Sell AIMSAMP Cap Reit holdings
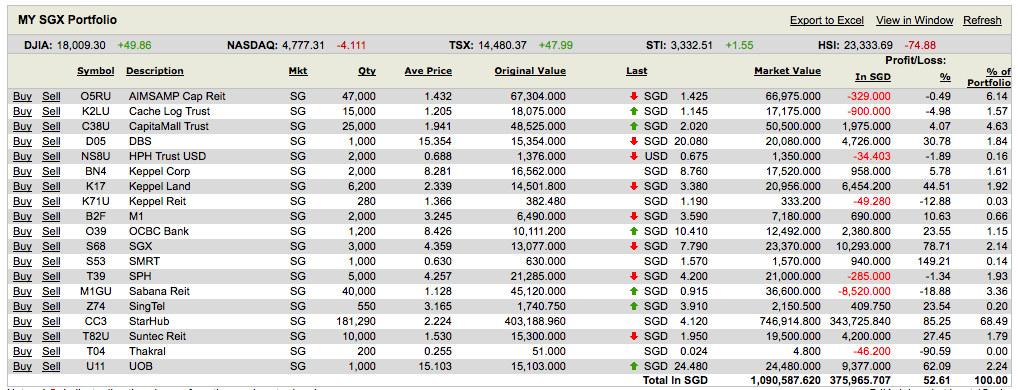 coord(51,96)
